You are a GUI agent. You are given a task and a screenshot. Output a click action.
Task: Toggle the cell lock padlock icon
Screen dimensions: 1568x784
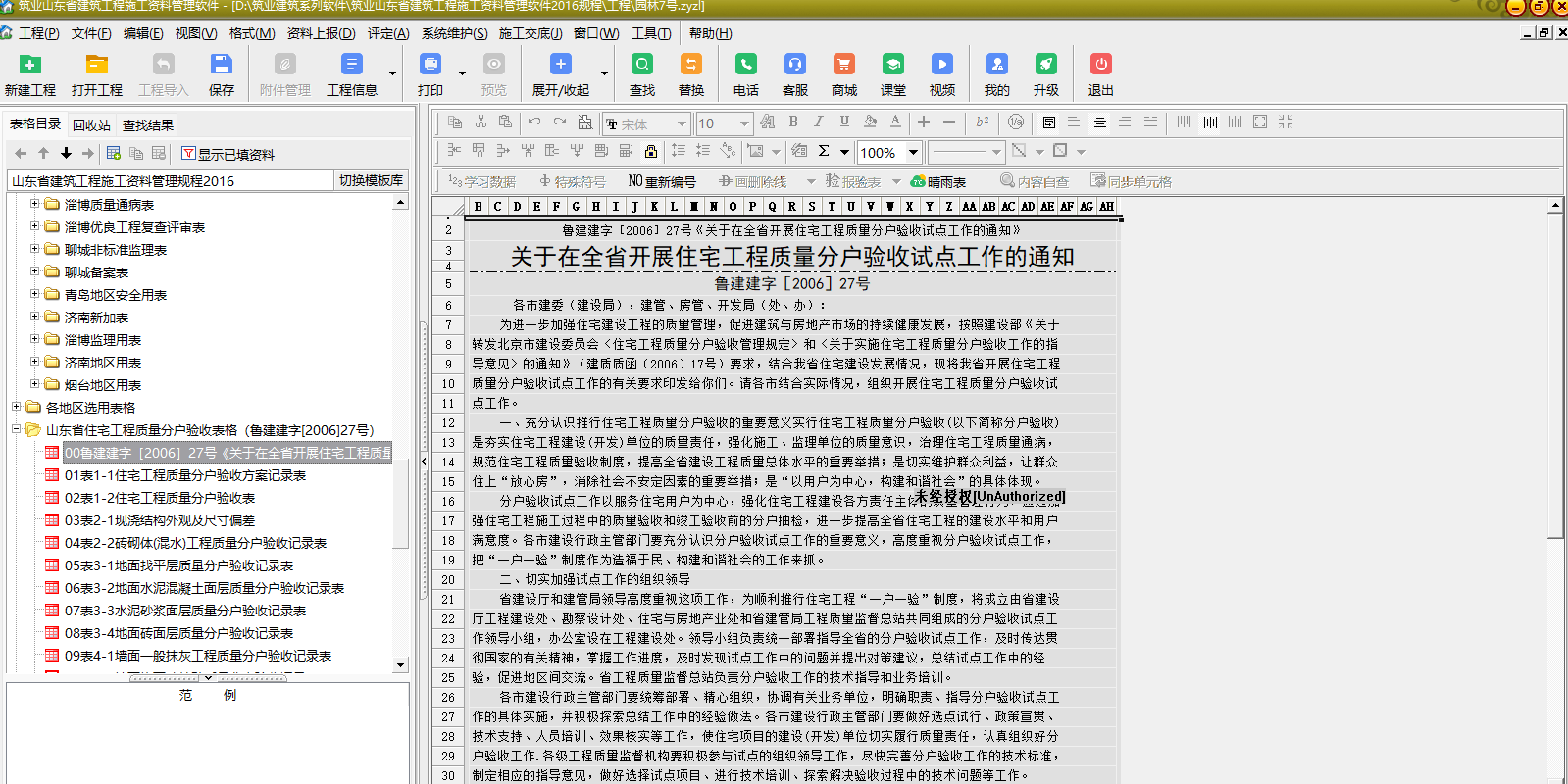coord(651,151)
